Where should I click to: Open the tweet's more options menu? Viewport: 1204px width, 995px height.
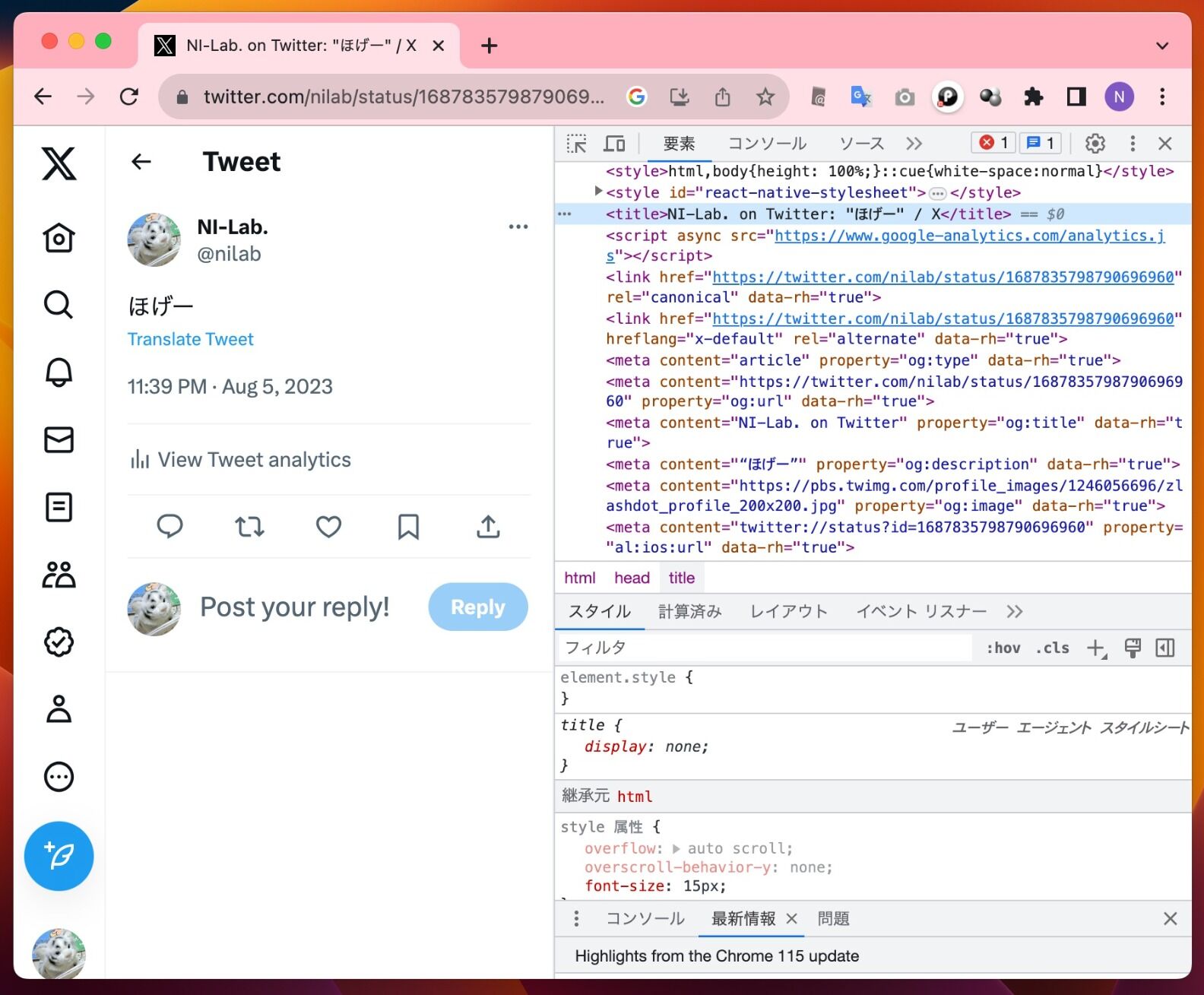[518, 227]
